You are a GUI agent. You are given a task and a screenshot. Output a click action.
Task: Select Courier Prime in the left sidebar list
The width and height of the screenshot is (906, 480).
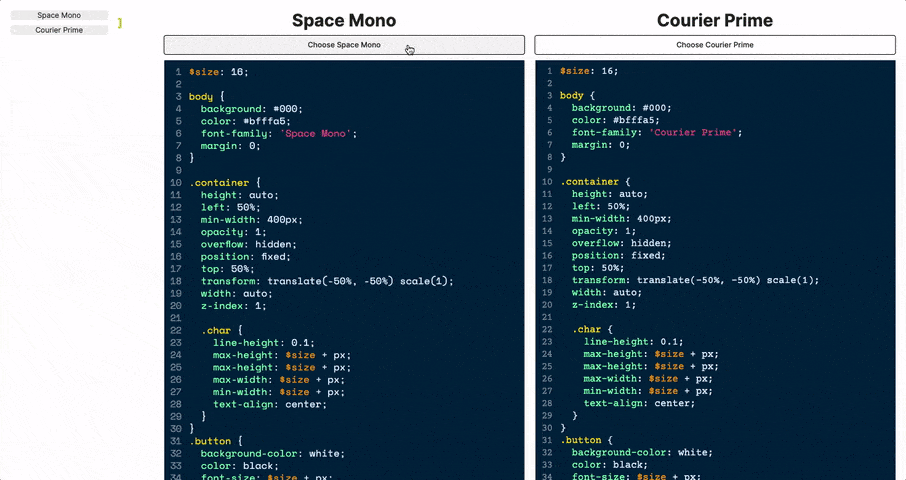point(59,30)
